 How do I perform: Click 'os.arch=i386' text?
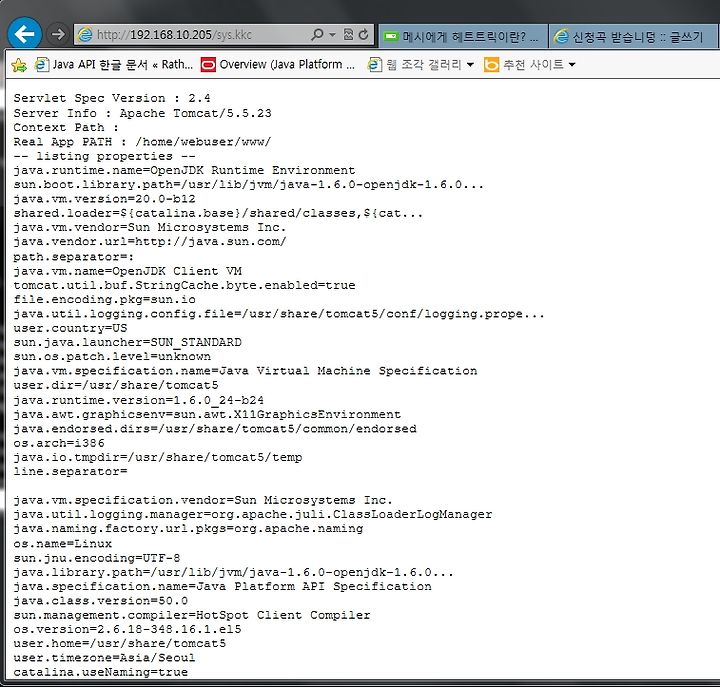[59, 443]
